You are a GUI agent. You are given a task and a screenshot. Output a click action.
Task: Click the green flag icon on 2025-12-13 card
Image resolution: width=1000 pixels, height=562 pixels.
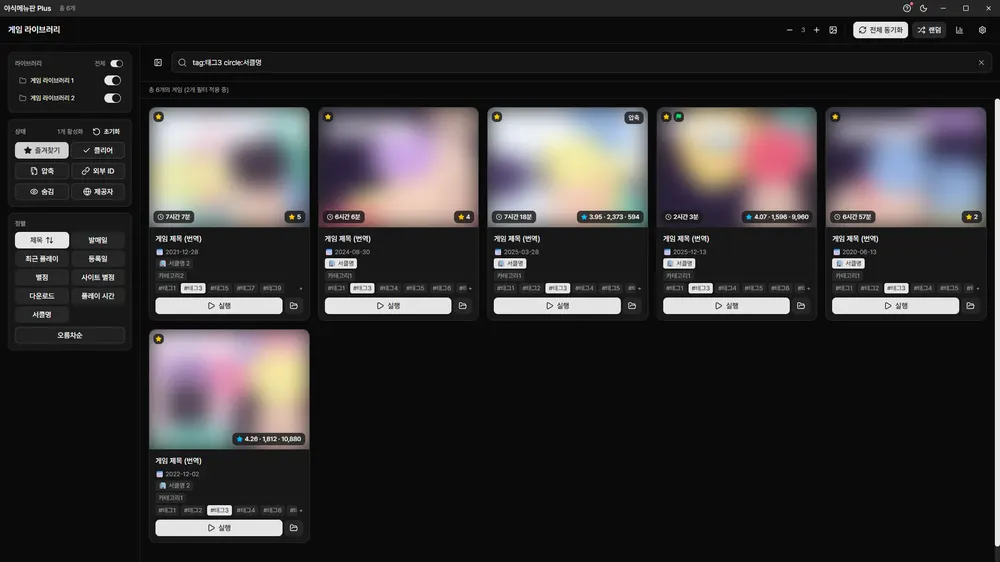click(679, 117)
